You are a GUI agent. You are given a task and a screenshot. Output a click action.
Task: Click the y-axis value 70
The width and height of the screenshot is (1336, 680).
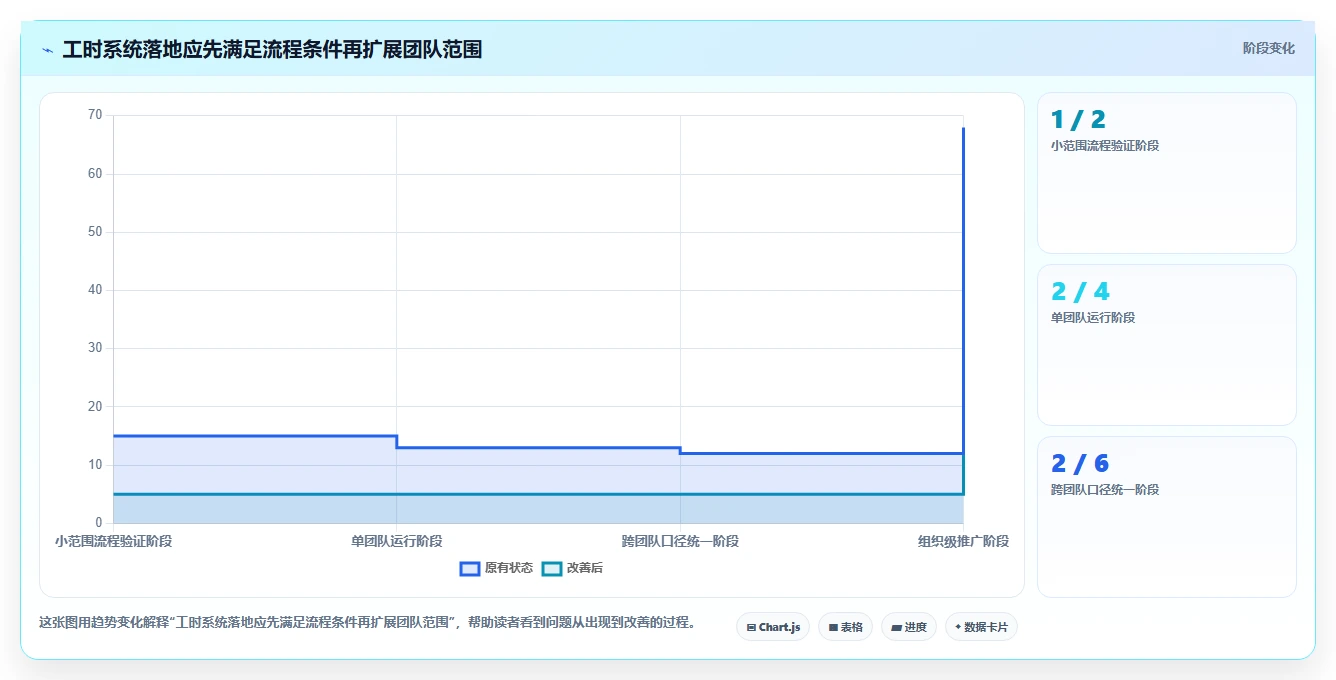95,115
